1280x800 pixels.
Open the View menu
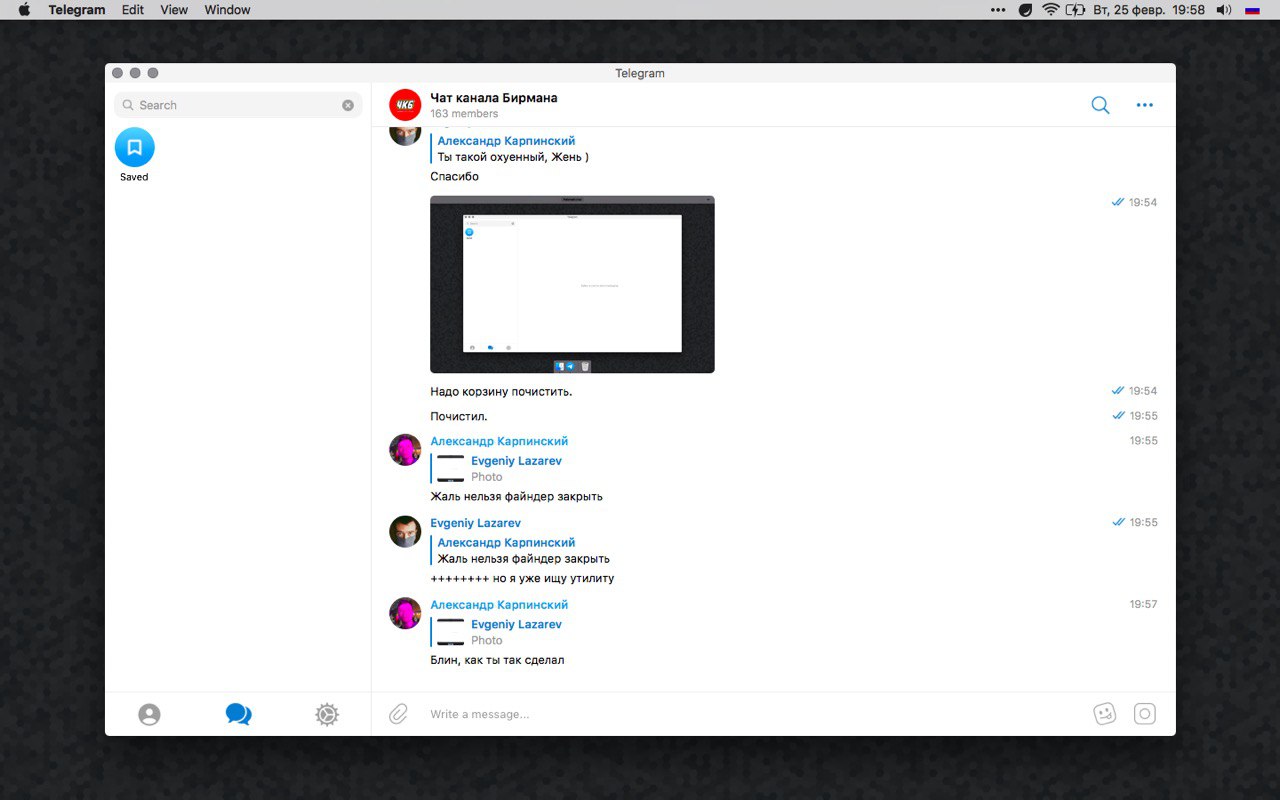click(174, 10)
